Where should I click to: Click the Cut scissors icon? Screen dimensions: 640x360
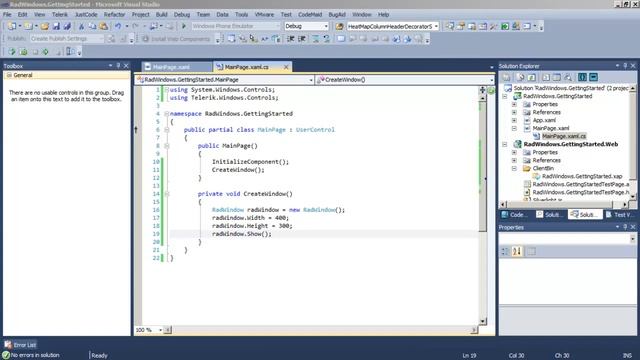81,26
